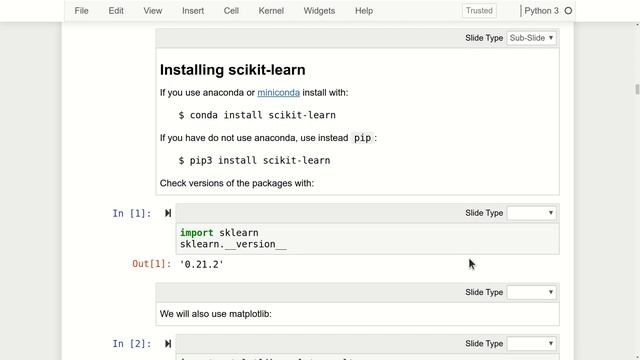
Task: Click the sklearn.__version__ code line
Action: click(x=233, y=244)
